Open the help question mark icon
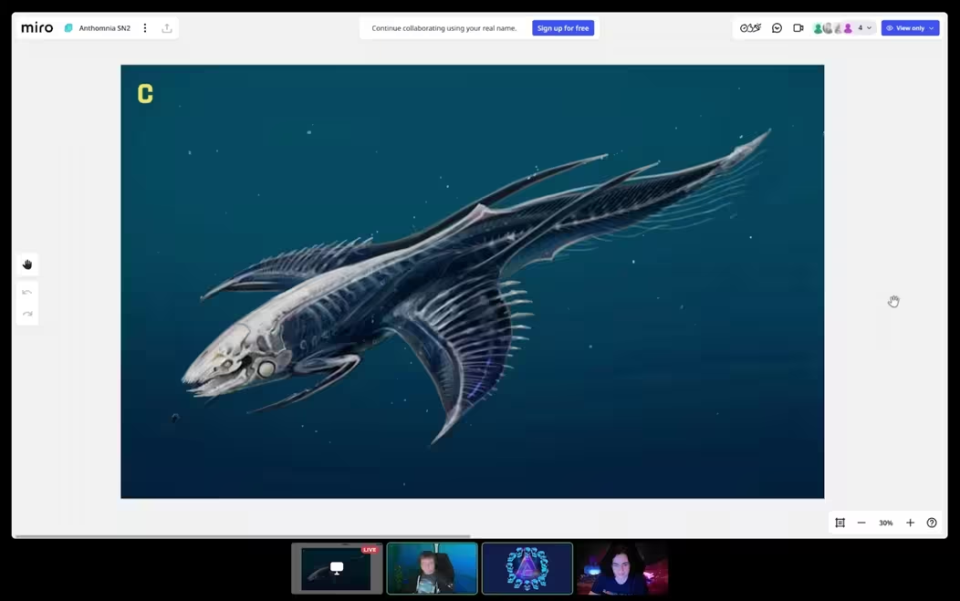Image resolution: width=960 pixels, height=601 pixels. click(x=932, y=523)
